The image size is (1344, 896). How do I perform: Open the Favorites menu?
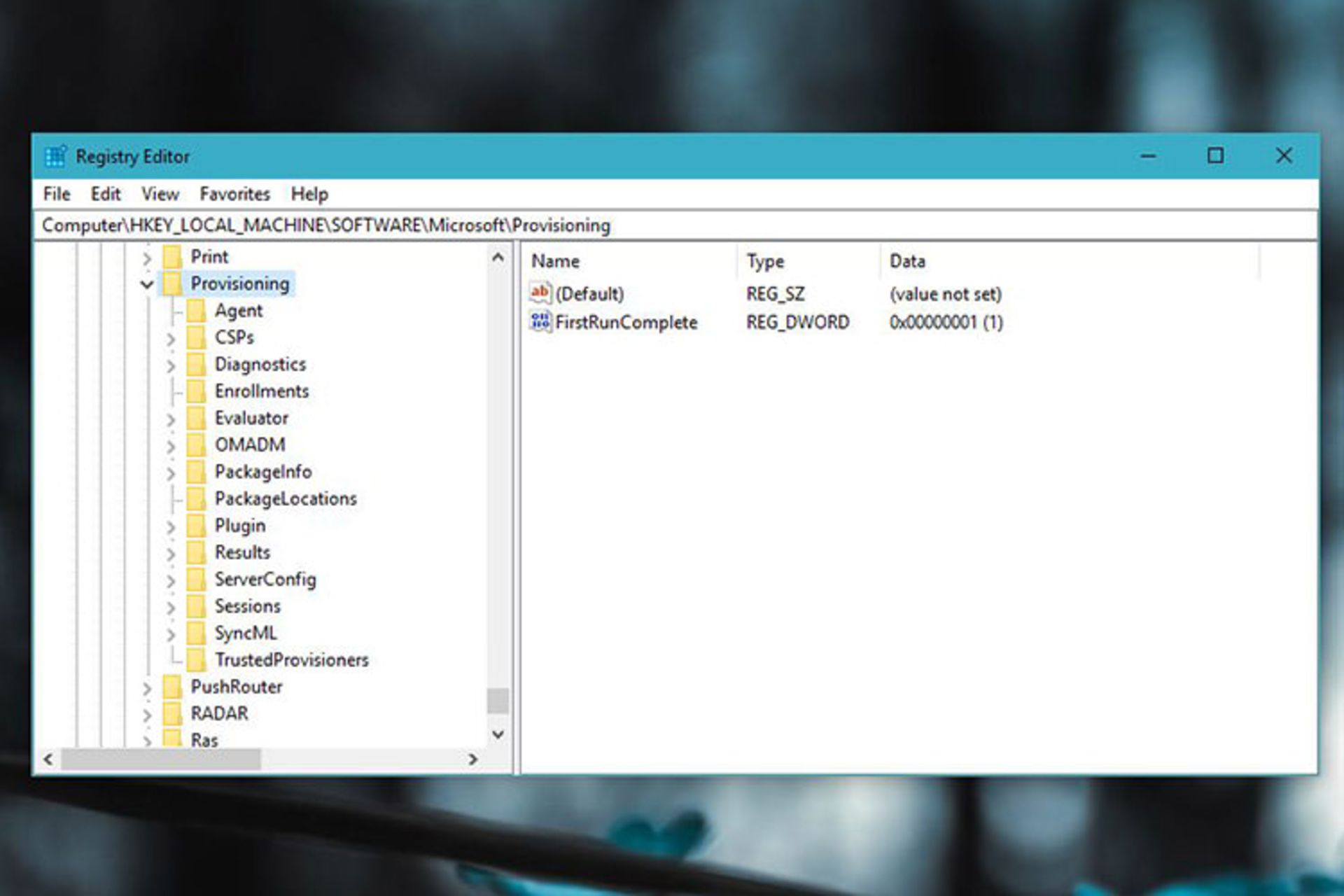tap(234, 194)
